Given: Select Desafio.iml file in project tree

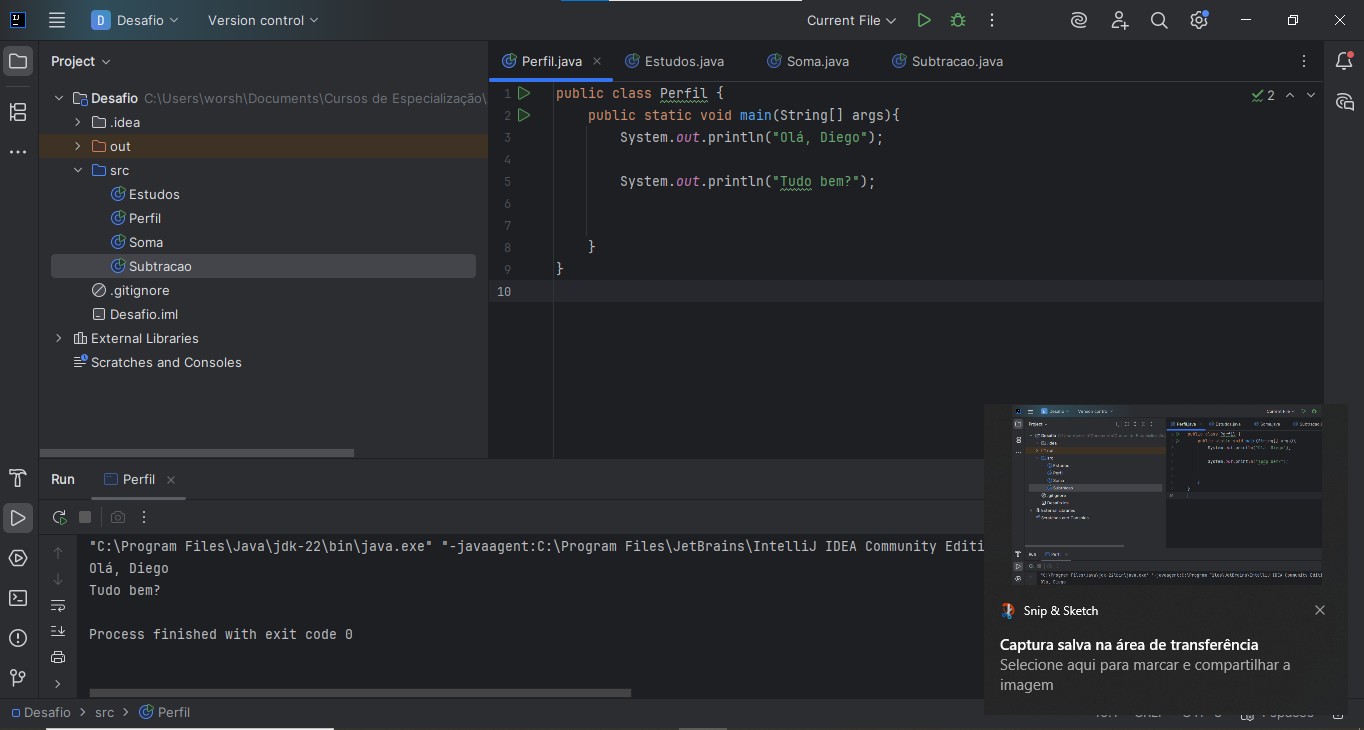Looking at the screenshot, I should (143, 314).
